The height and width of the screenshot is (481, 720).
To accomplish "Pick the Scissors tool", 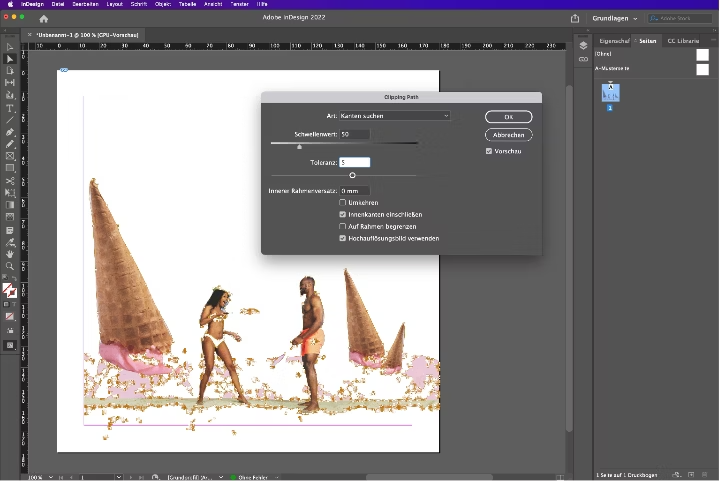I will click(x=10, y=180).
